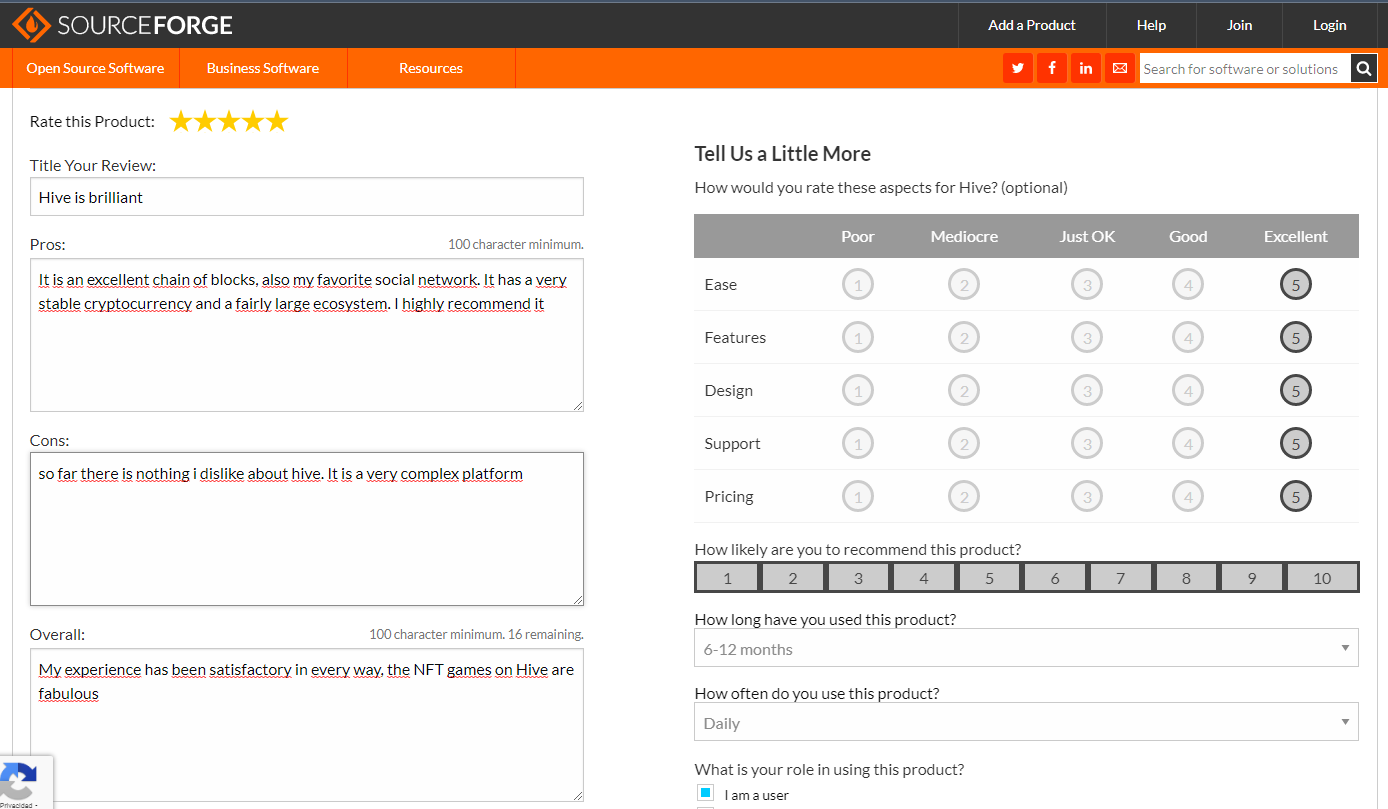Rate Features as 2 Mediocre
This screenshot has width=1388, height=809.
[964, 338]
